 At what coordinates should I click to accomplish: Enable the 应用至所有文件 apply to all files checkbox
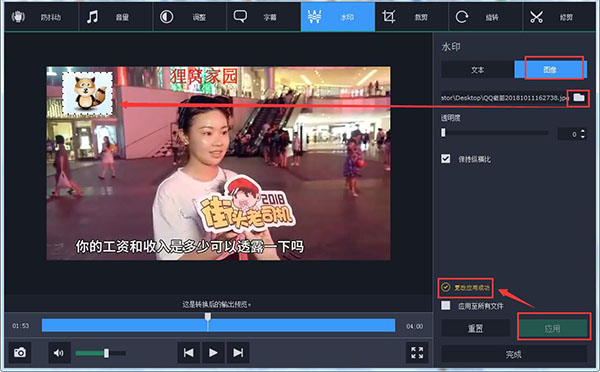pos(445,305)
